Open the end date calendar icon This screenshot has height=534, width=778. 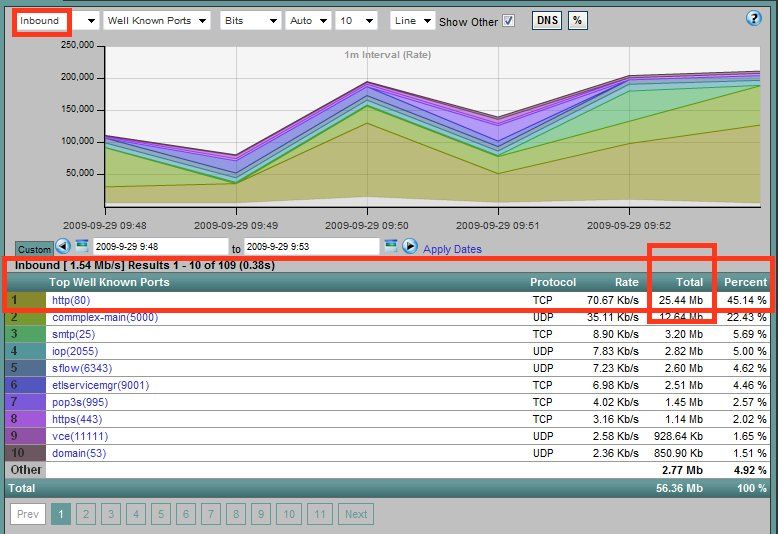click(x=391, y=246)
